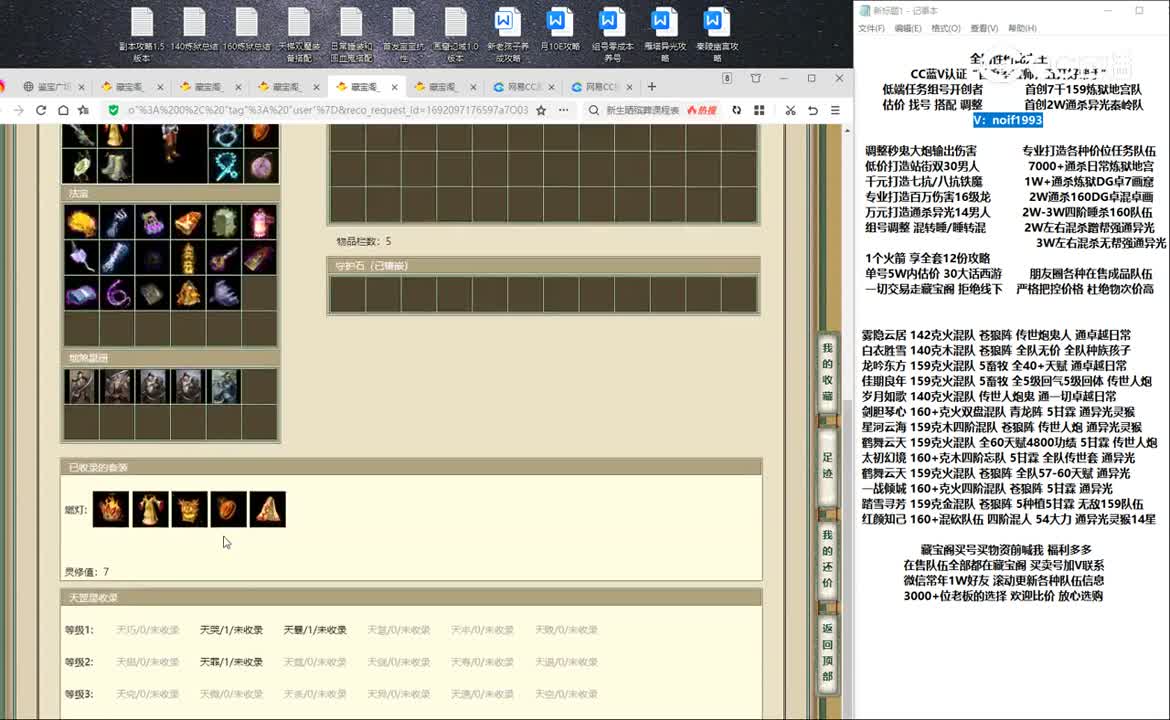This screenshot has height=720, width=1170.
Task: Bookmark page with the address bar star
Action: click(541, 110)
